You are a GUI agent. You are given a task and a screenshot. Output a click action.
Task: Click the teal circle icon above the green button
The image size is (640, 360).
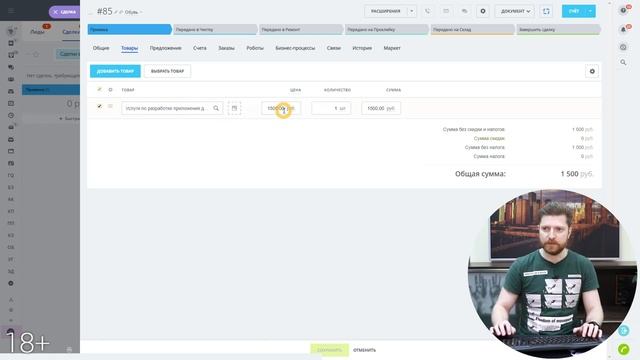[624, 330]
